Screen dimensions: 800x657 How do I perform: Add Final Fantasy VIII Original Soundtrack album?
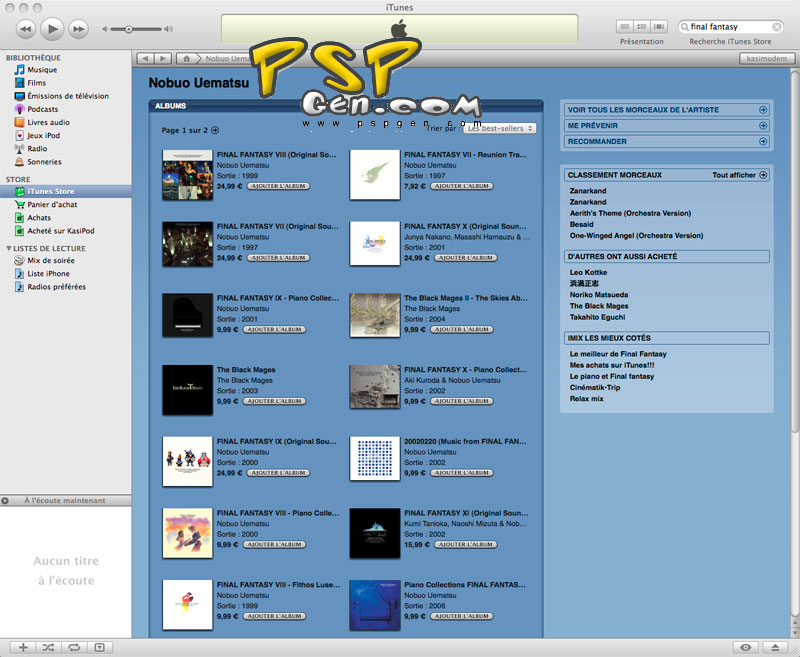(278, 186)
